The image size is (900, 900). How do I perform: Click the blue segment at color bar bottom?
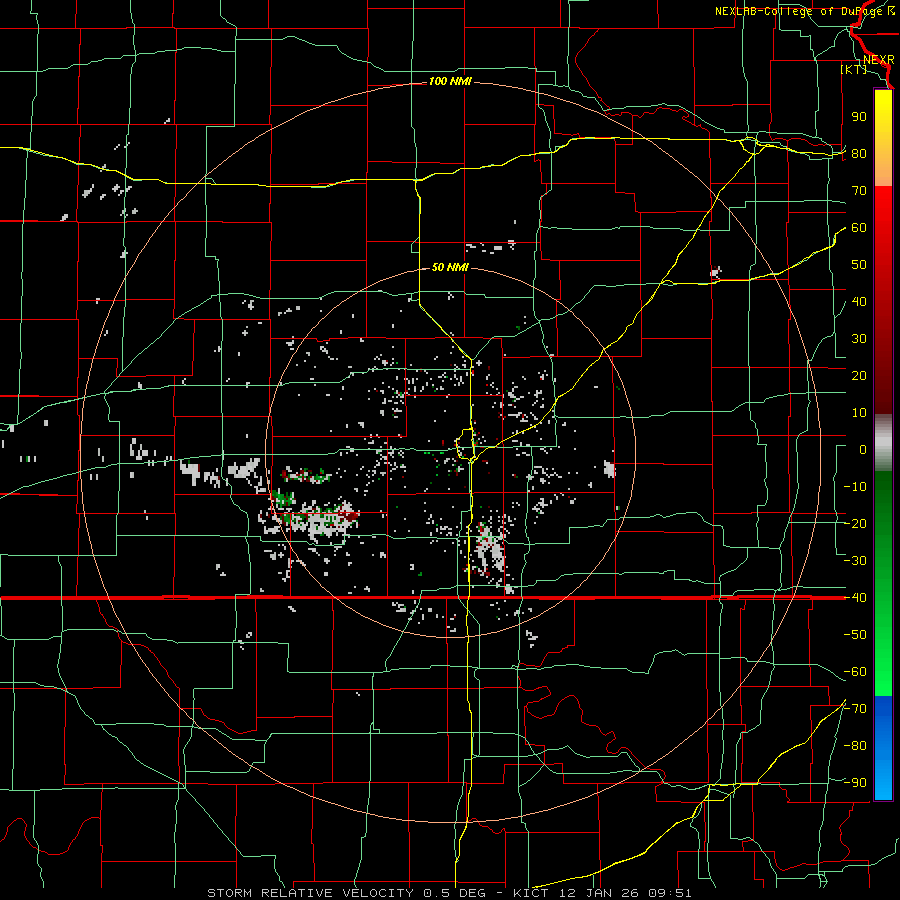pos(883,747)
